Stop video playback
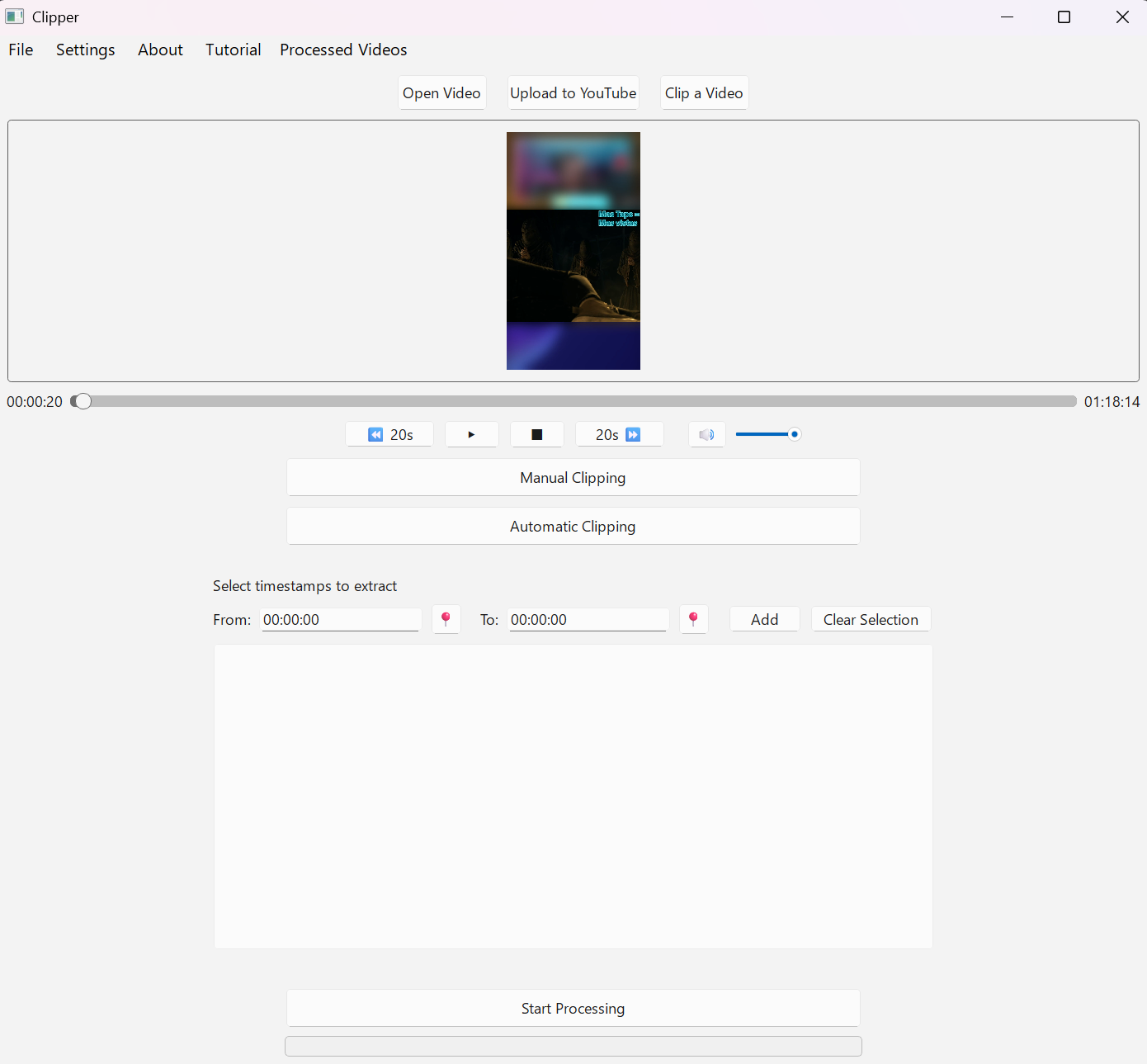 pos(536,434)
